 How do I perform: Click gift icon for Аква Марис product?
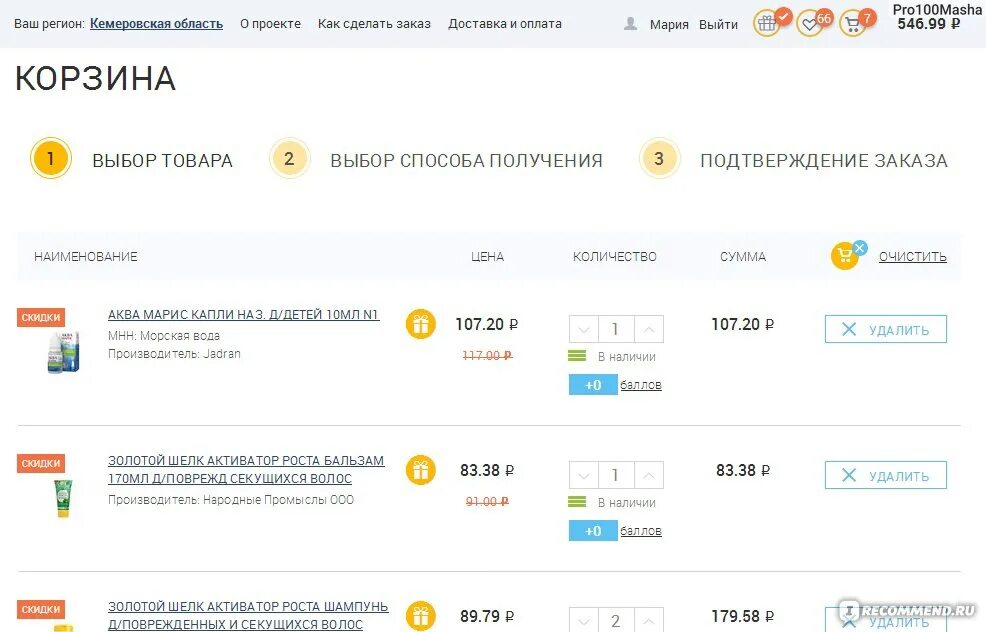(421, 324)
